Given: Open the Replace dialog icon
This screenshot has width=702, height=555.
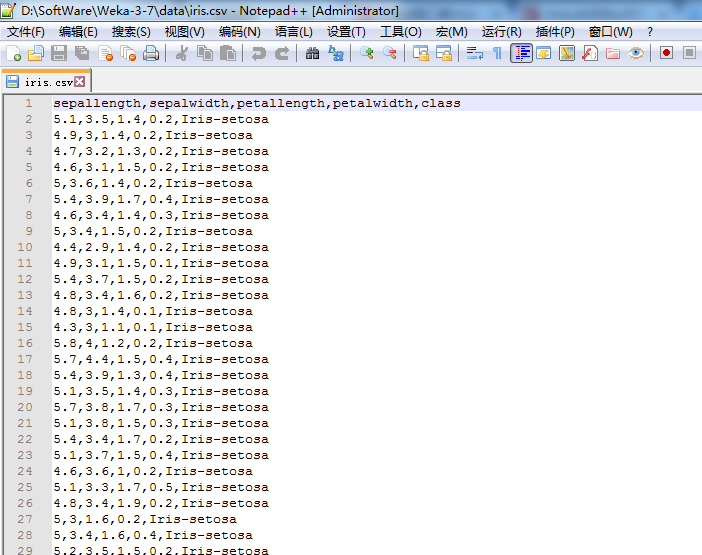Looking at the screenshot, I should point(336,53).
